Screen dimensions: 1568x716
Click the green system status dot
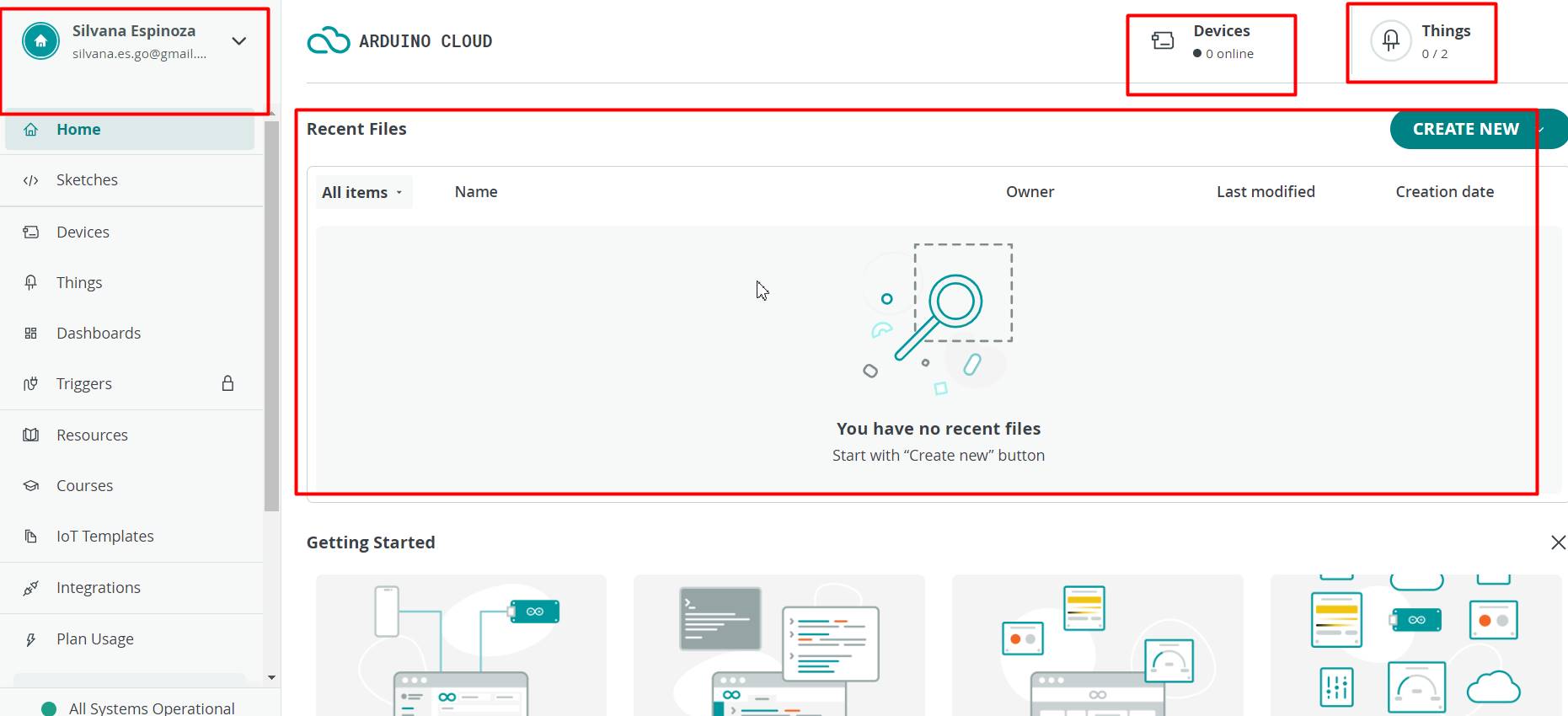(49, 709)
